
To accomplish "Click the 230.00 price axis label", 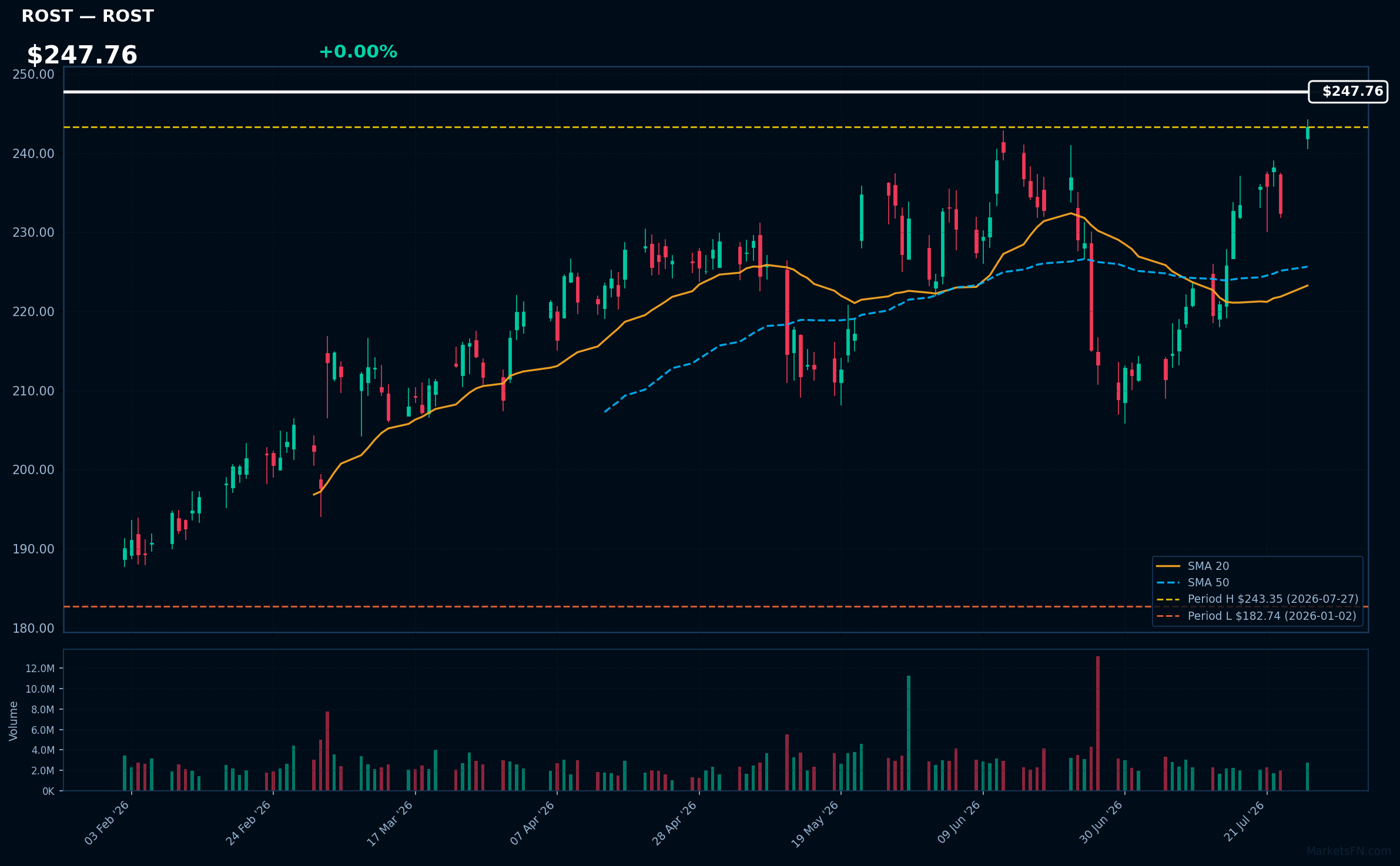I will [34, 233].
